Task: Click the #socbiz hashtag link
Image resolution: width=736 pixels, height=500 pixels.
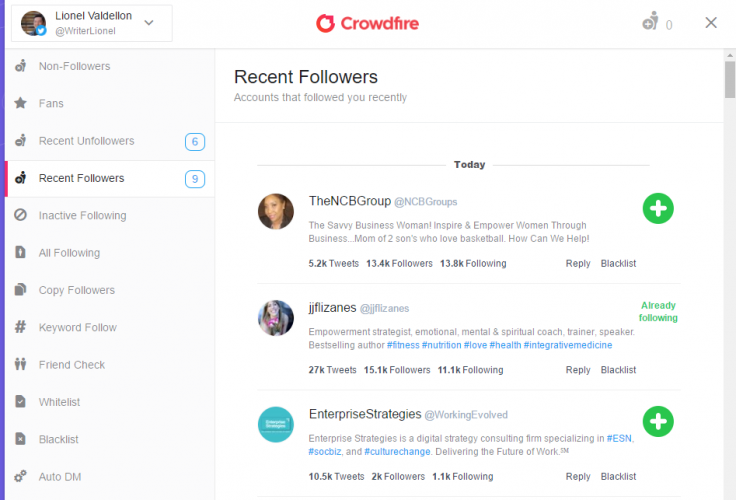Action: tap(324, 452)
